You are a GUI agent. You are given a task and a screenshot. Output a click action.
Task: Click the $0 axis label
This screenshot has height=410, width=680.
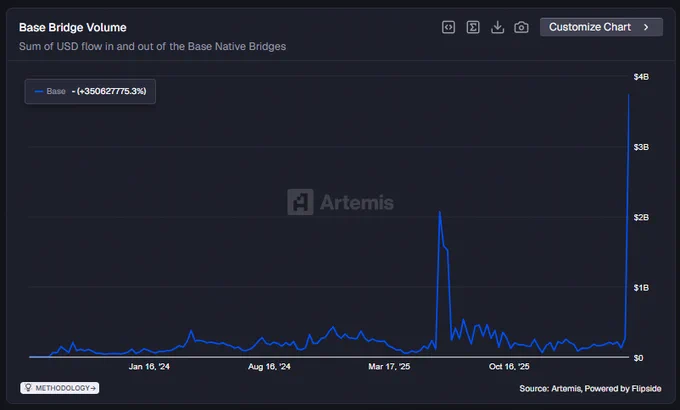tap(638, 358)
